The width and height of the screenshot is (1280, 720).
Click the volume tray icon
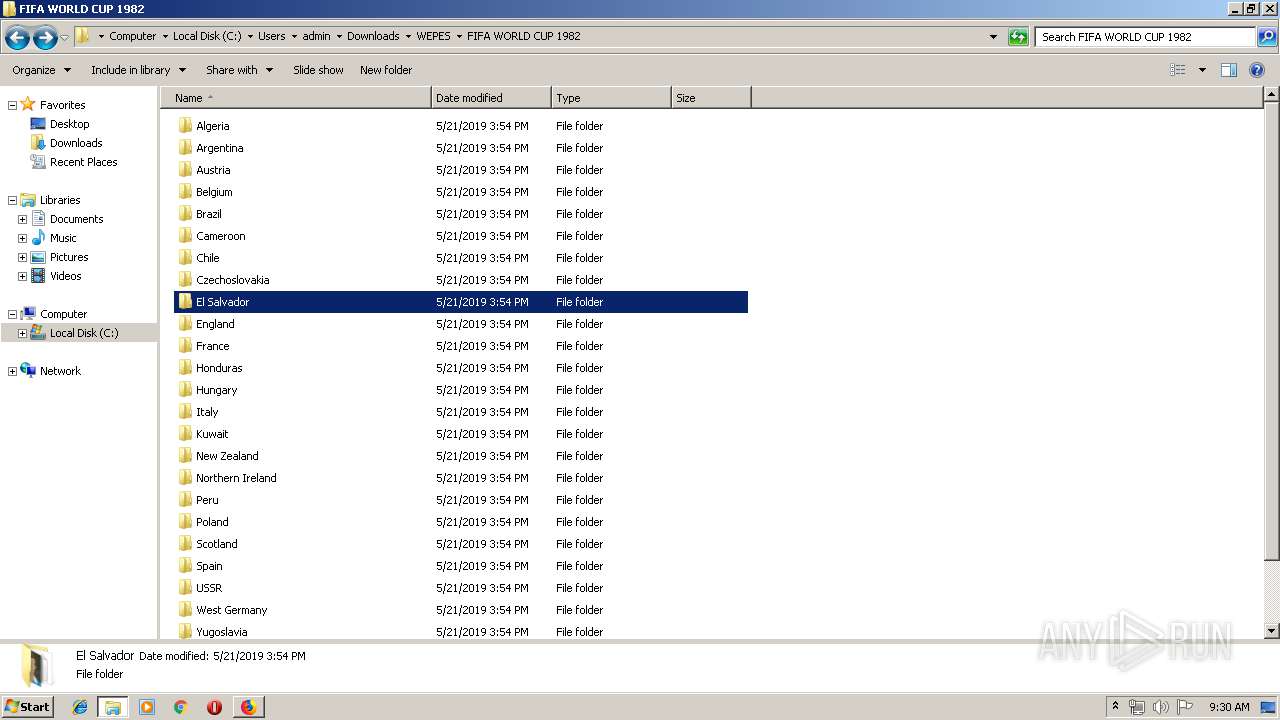click(1161, 707)
